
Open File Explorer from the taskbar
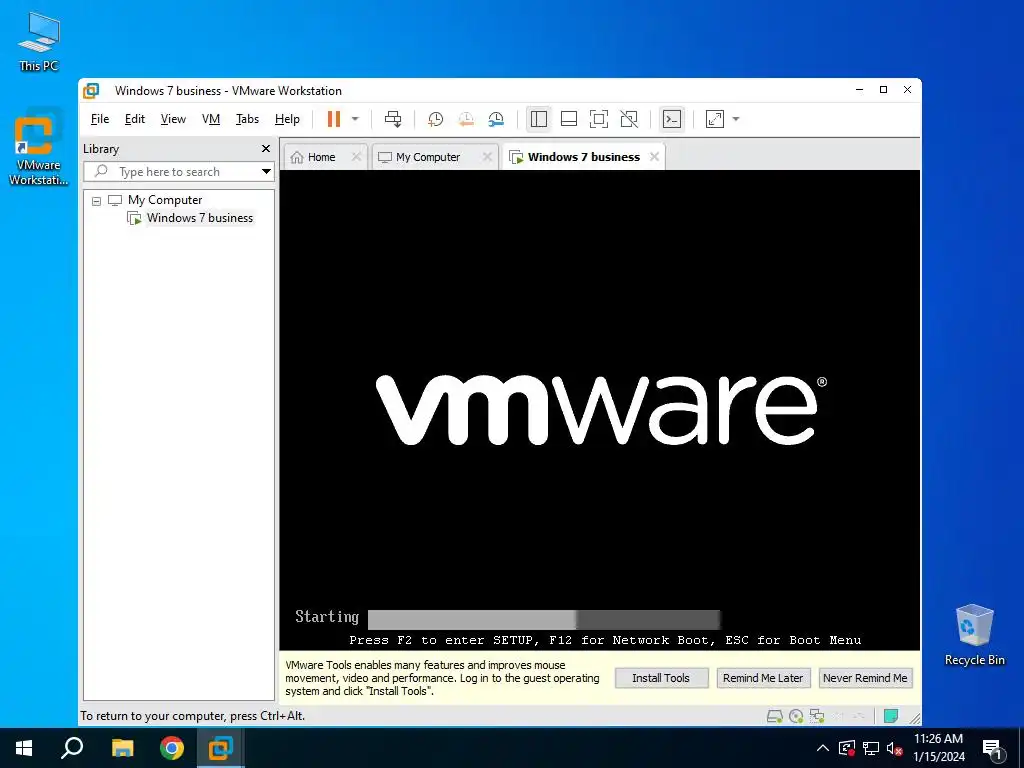tap(122, 748)
